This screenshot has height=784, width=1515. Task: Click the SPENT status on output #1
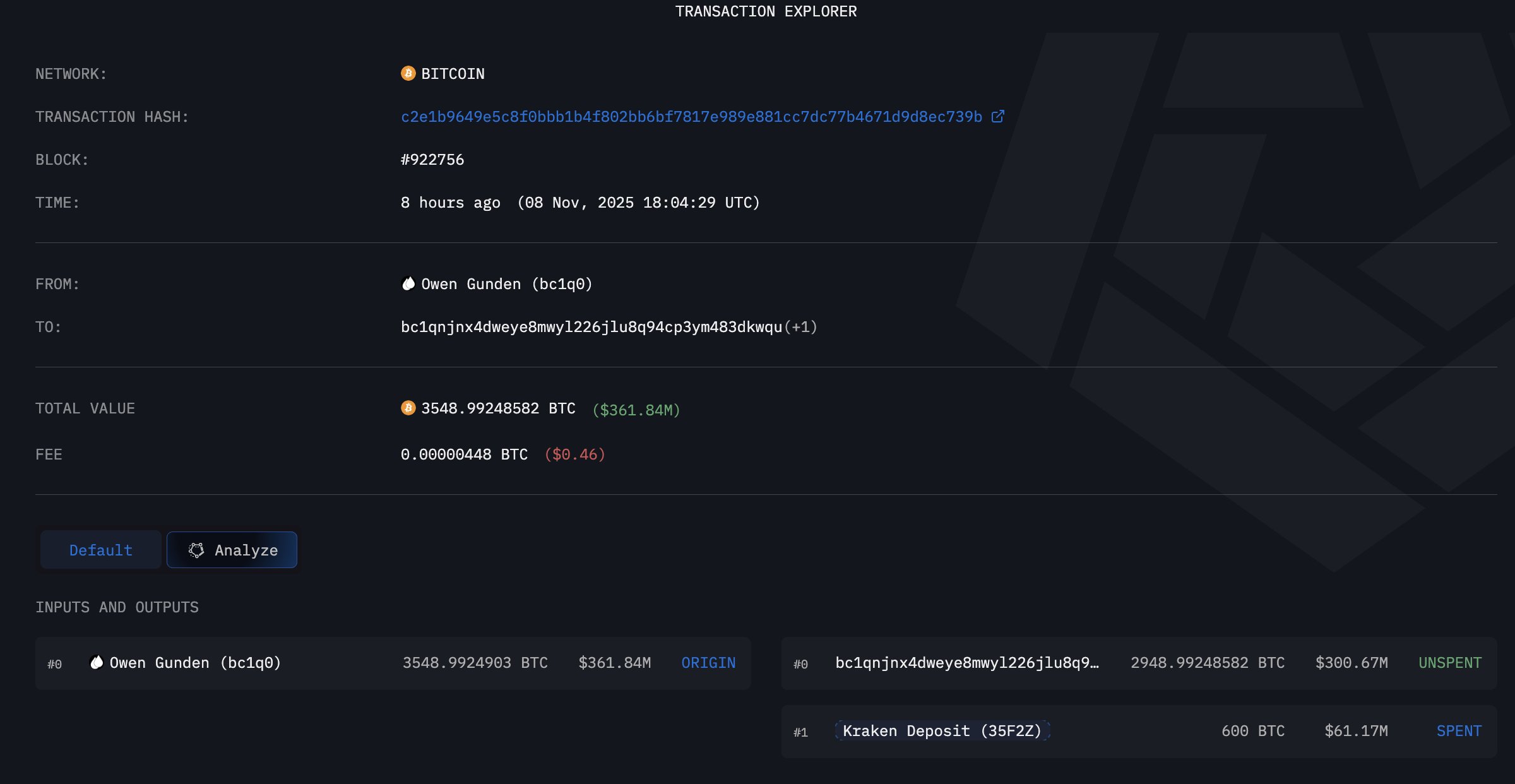1458,730
